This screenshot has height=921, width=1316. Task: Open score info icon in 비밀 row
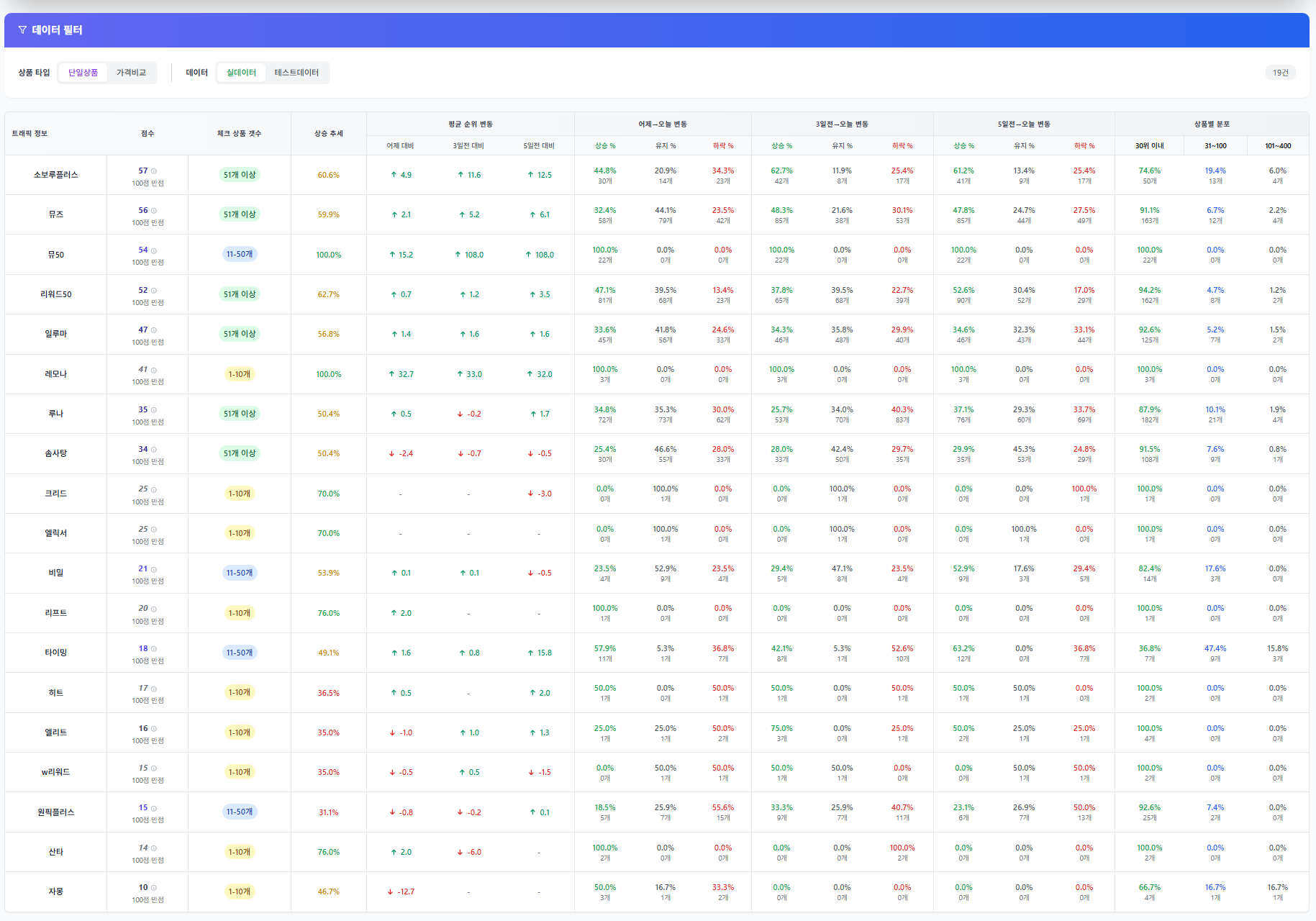[154, 569]
